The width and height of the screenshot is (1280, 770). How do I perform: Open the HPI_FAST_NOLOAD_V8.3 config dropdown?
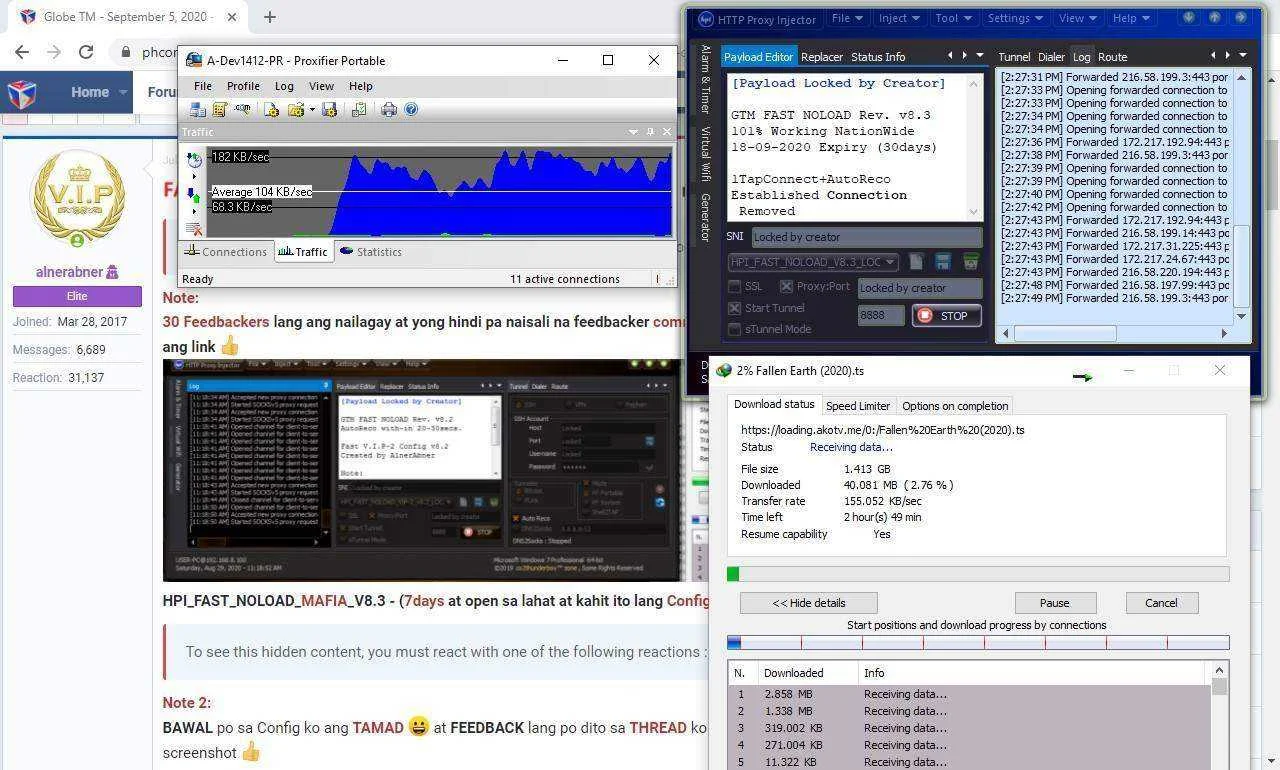tap(812, 262)
